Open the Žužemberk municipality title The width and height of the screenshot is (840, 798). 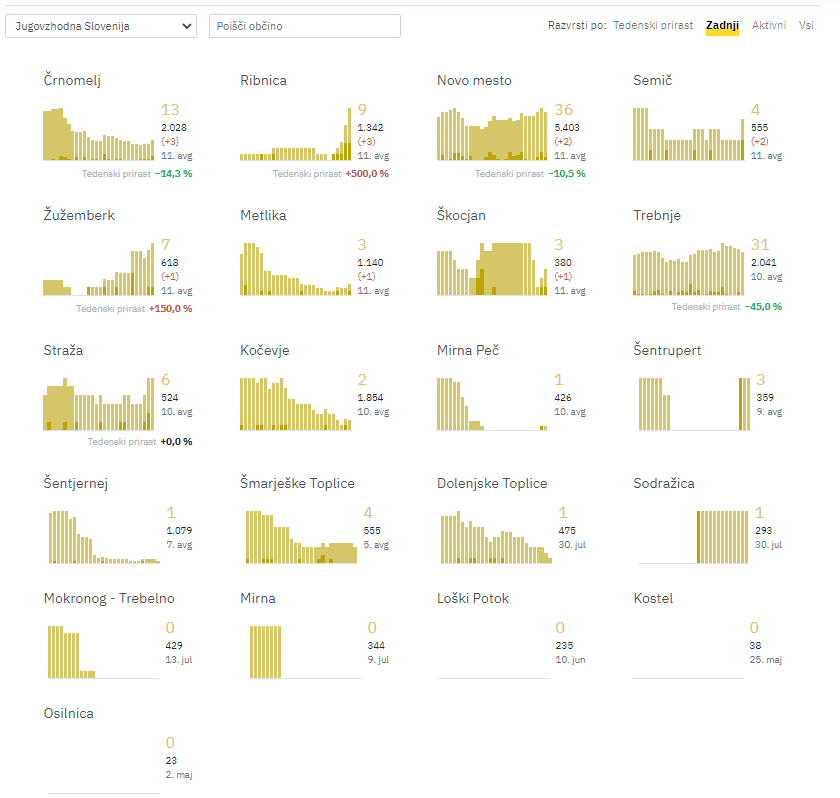pyautogui.click(x=79, y=215)
